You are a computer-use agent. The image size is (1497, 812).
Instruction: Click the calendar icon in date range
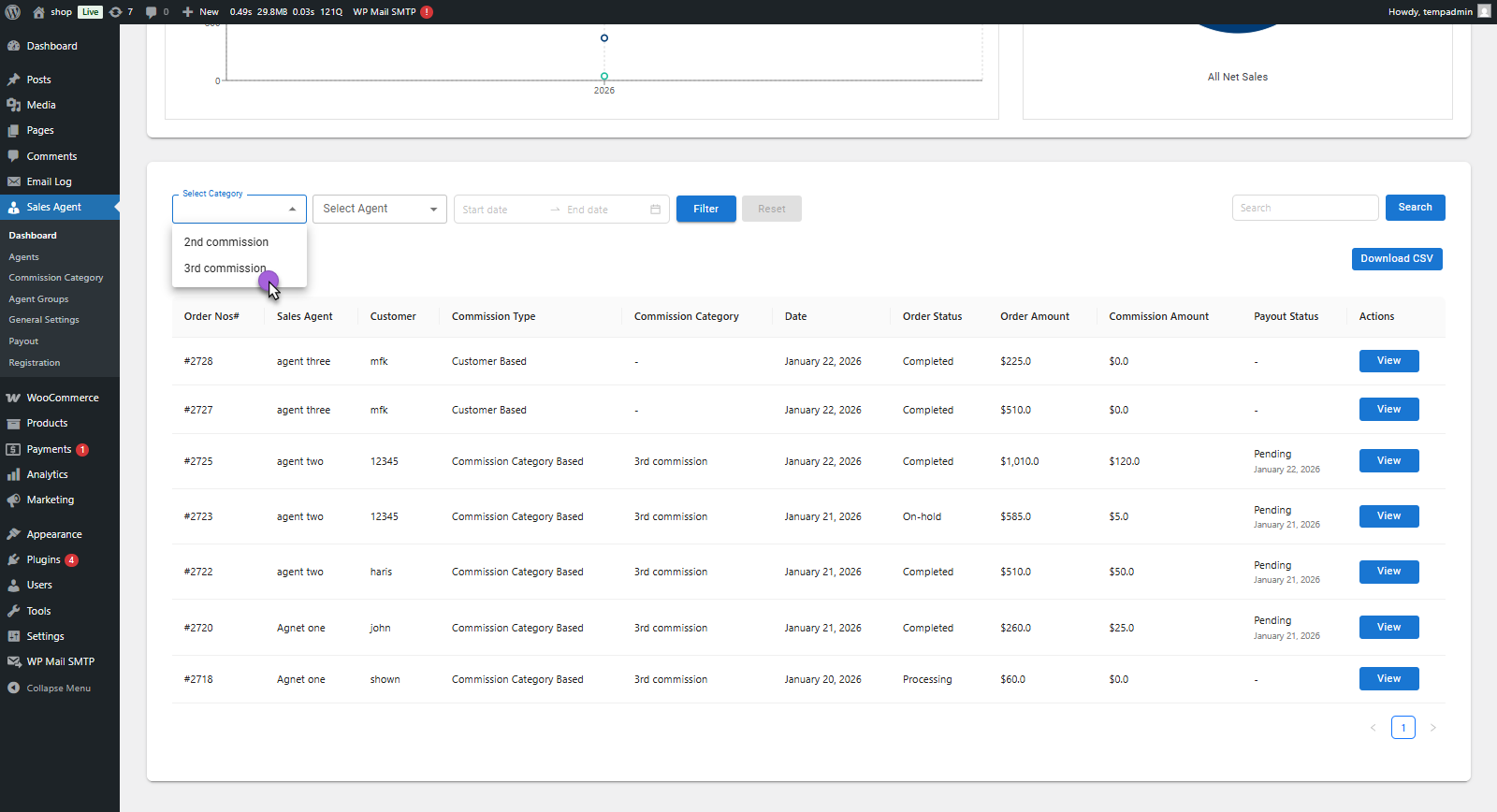tap(655, 210)
